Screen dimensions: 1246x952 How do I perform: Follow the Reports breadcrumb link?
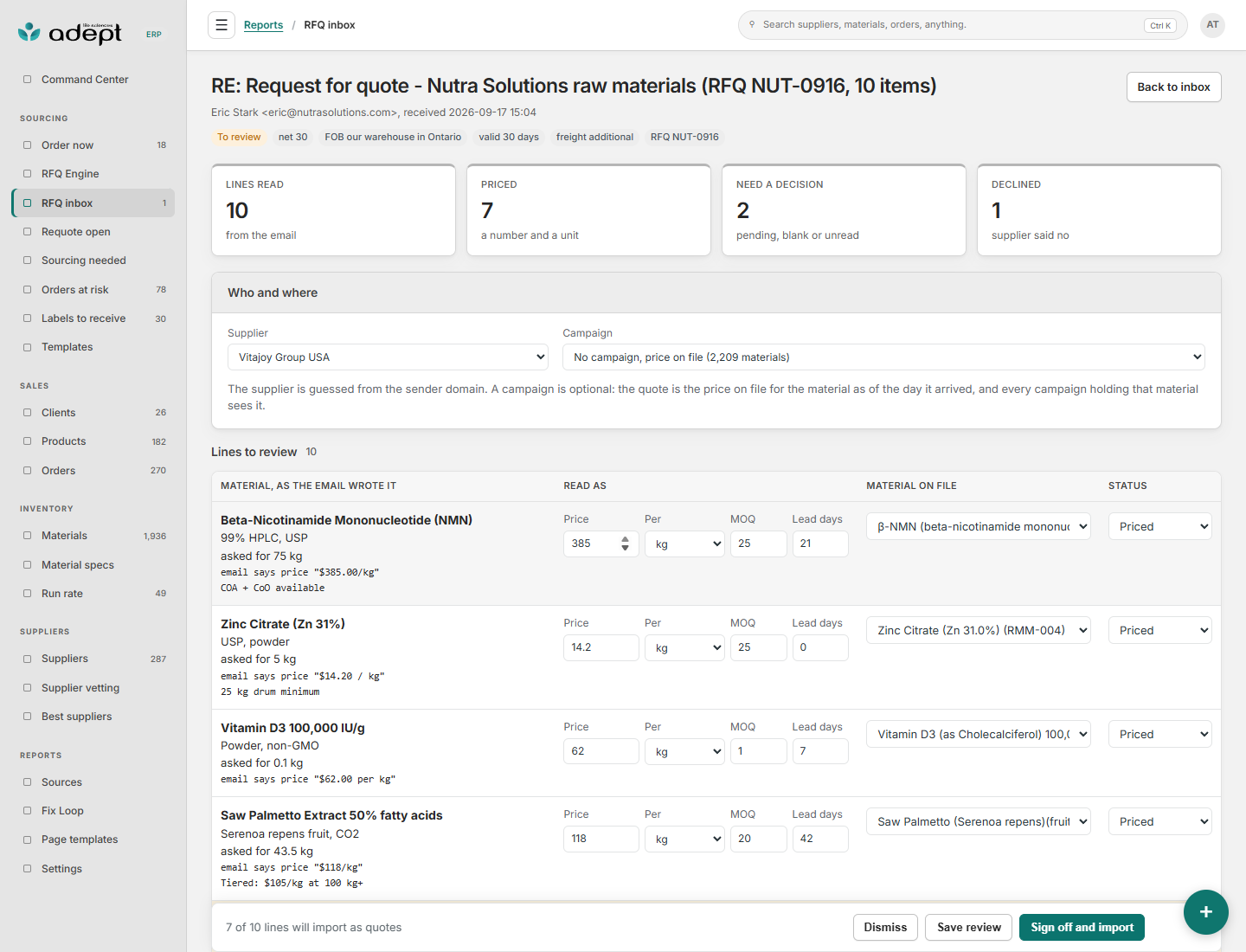pos(263,25)
